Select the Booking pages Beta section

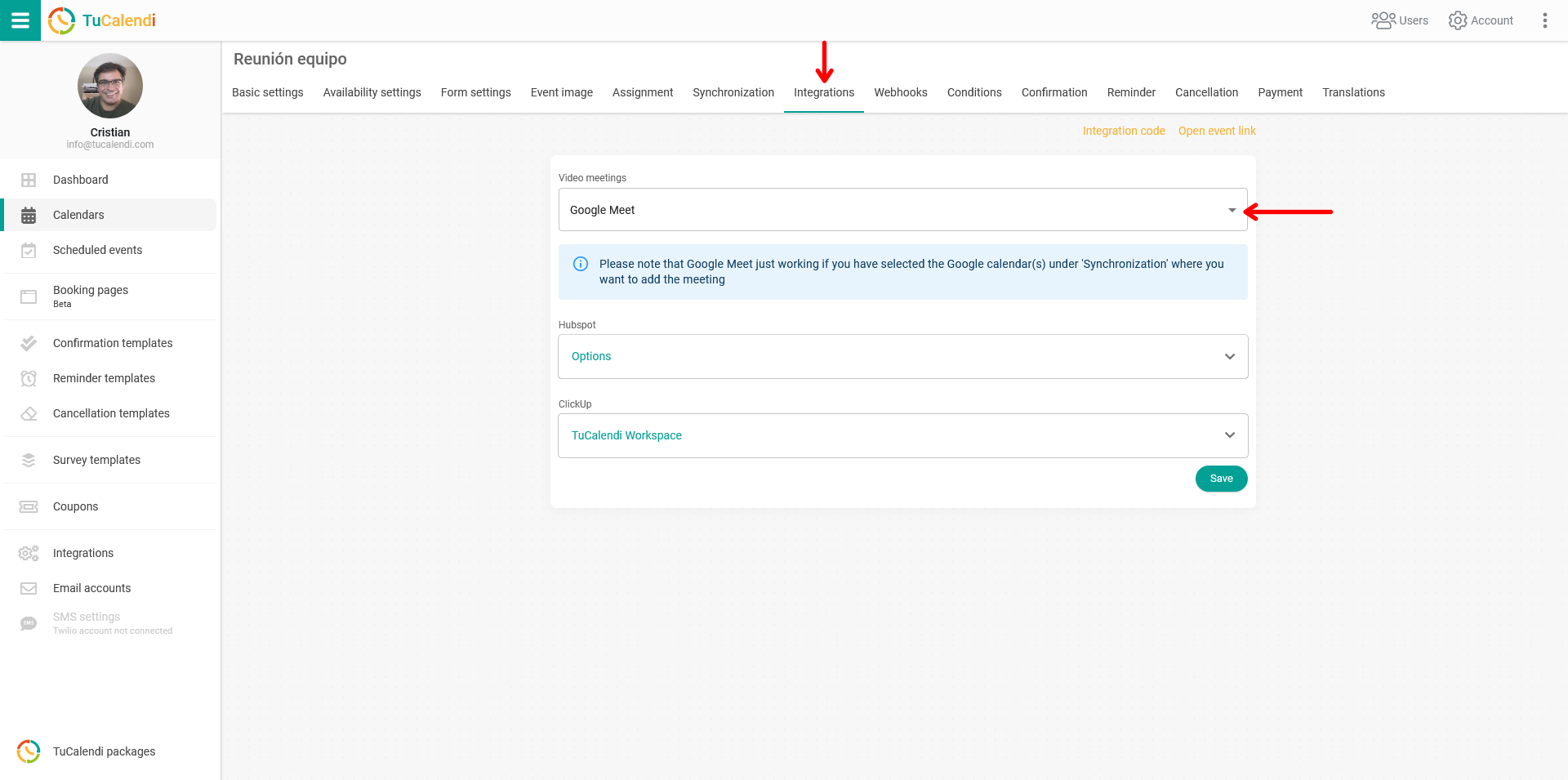90,295
